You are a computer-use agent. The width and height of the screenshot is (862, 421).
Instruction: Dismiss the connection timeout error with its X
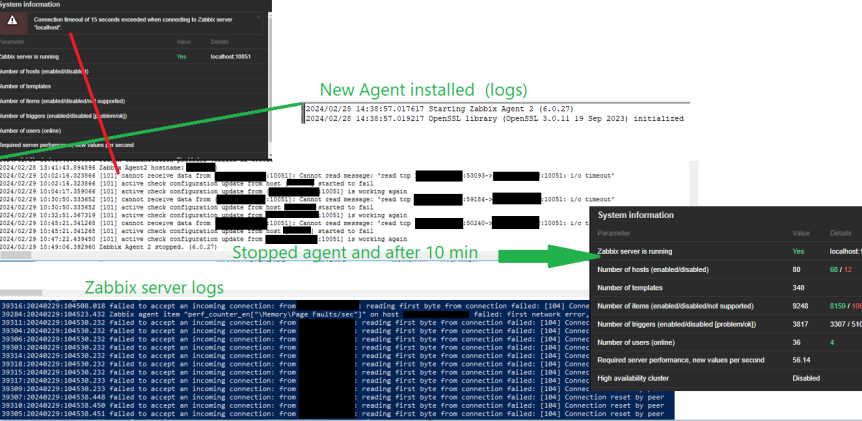click(258, 18)
